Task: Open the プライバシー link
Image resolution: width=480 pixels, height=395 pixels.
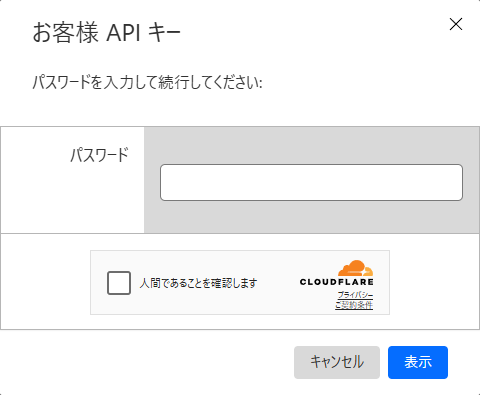Action: [x=355, y=295]
